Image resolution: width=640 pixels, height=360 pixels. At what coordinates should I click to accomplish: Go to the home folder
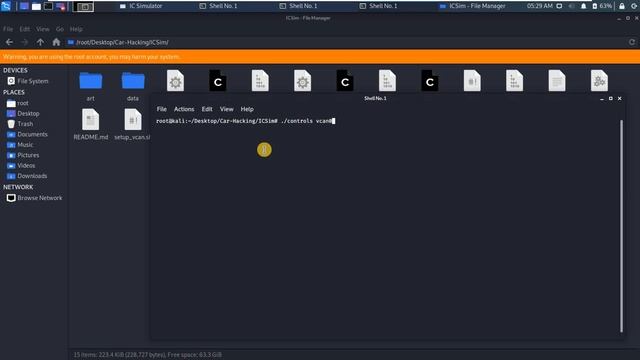[56, 42]
